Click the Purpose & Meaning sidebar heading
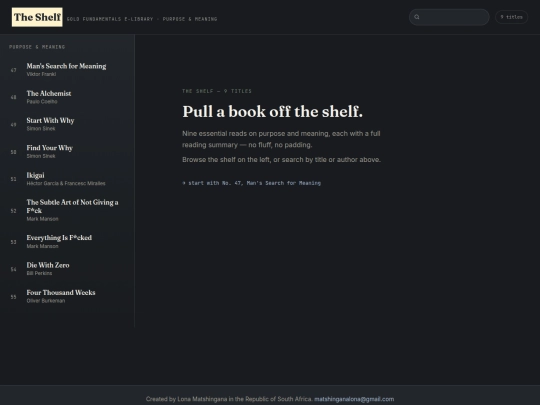Screen dimensions: 540x405 (37, 47)
